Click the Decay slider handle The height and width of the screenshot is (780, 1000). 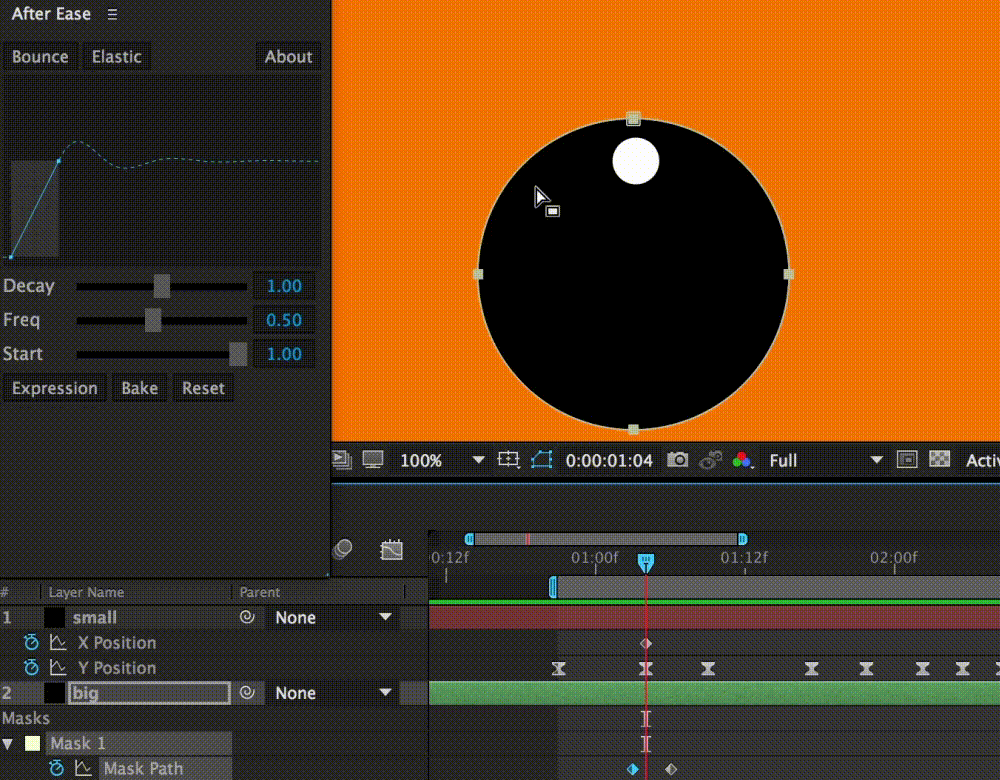coord(162,286)
